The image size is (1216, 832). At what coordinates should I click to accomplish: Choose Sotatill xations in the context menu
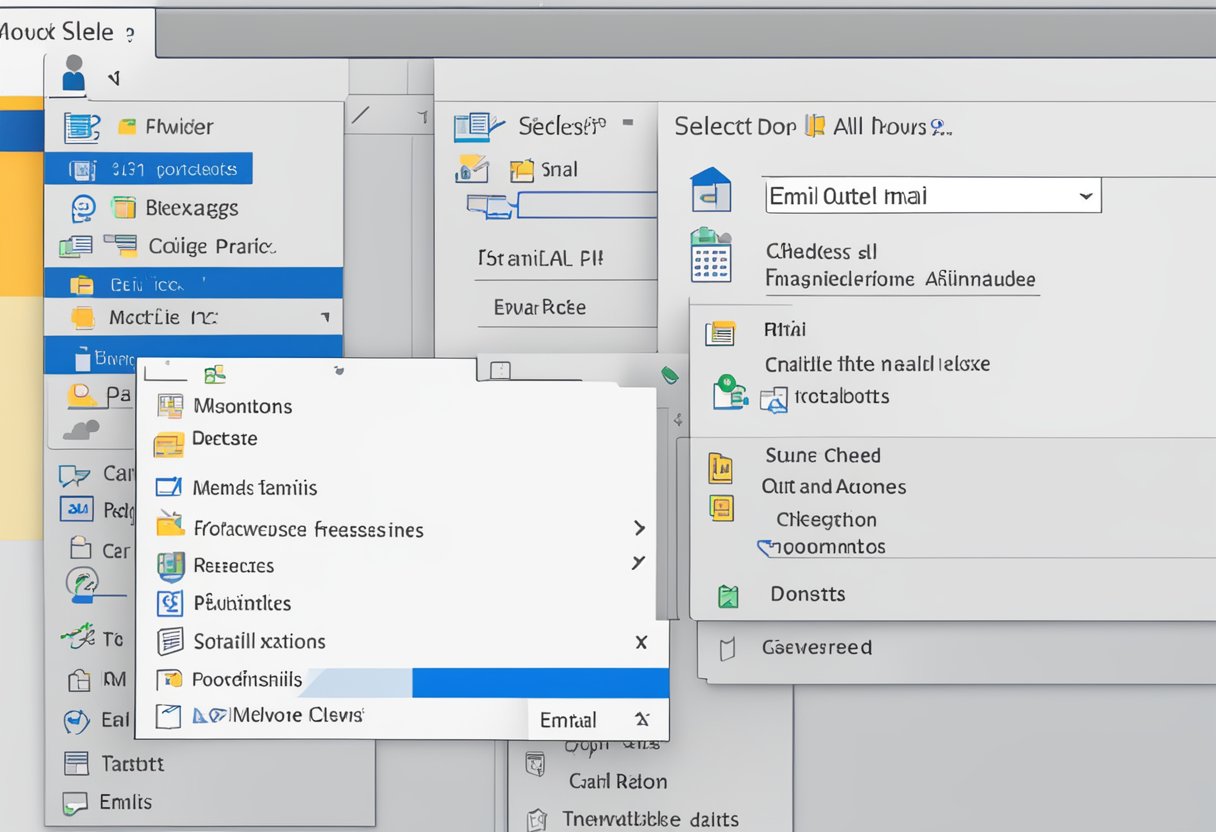259,642
